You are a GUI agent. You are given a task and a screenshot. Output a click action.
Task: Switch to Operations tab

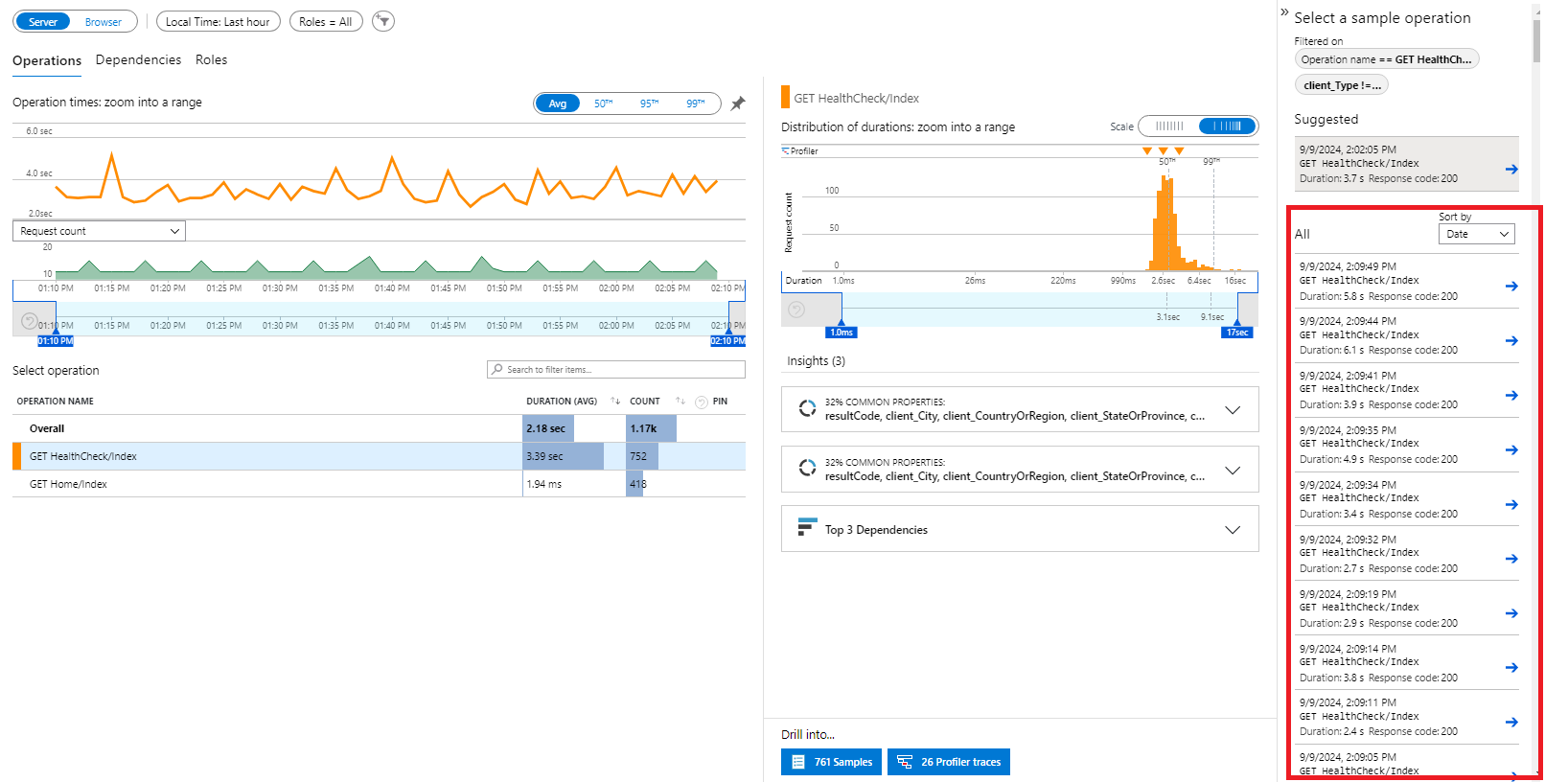47,61
